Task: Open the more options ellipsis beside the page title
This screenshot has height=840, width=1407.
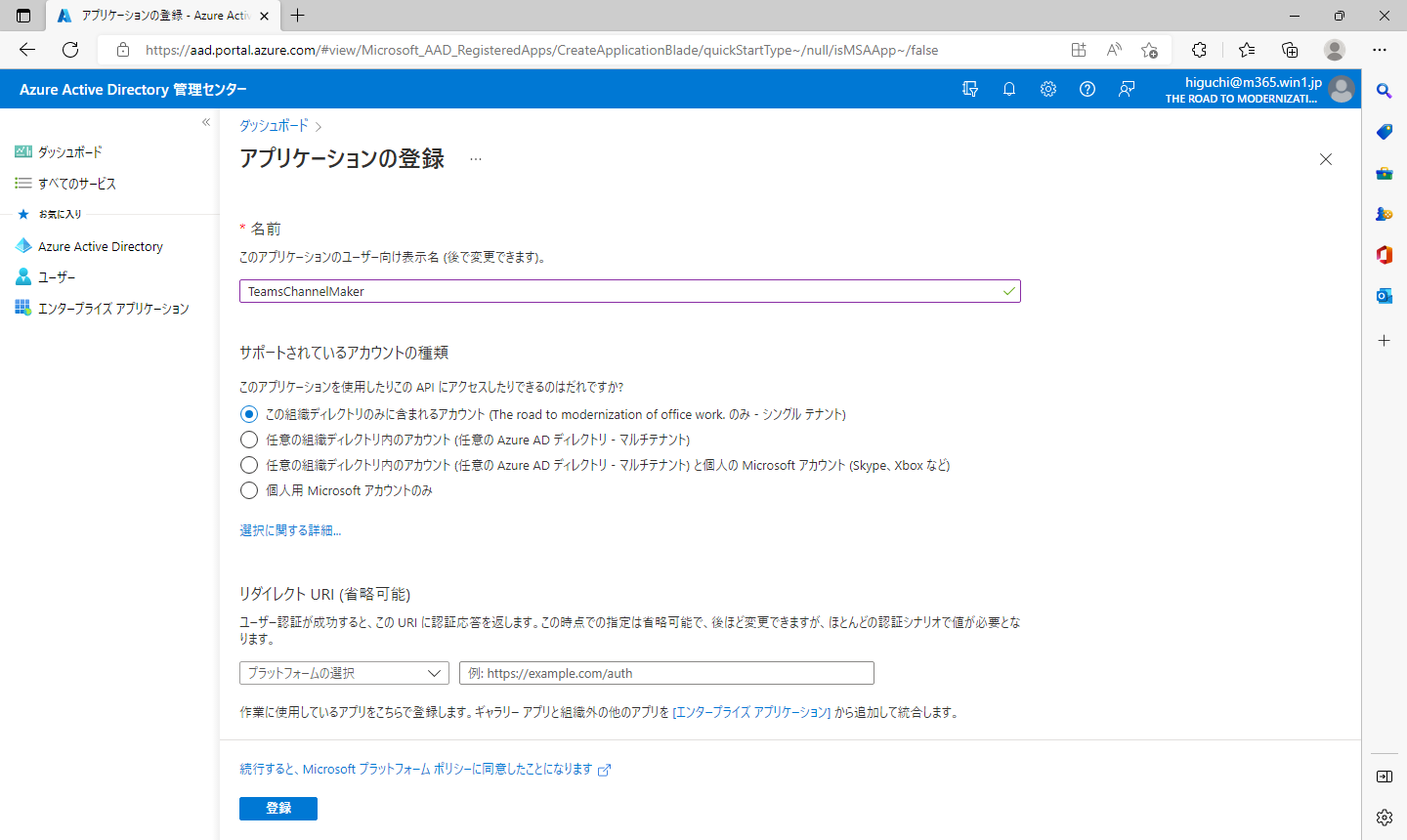Action: (476, 159)
